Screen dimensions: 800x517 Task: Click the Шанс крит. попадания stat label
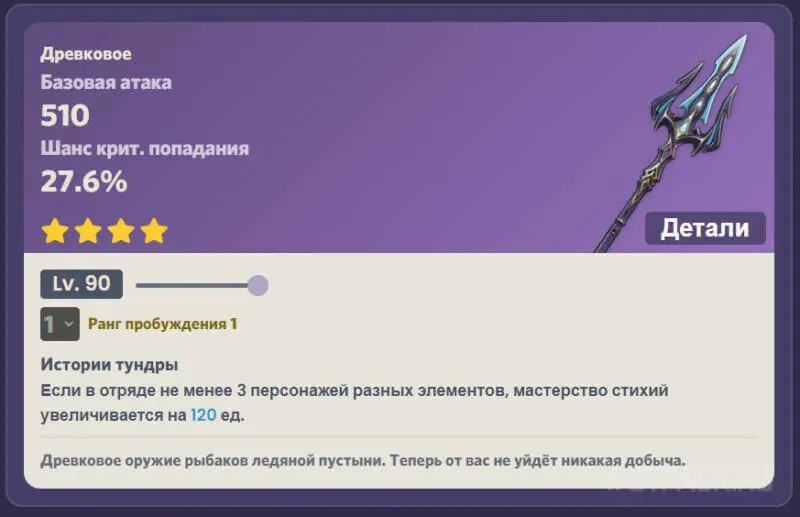pyautogui.click(x=145, y=148)
